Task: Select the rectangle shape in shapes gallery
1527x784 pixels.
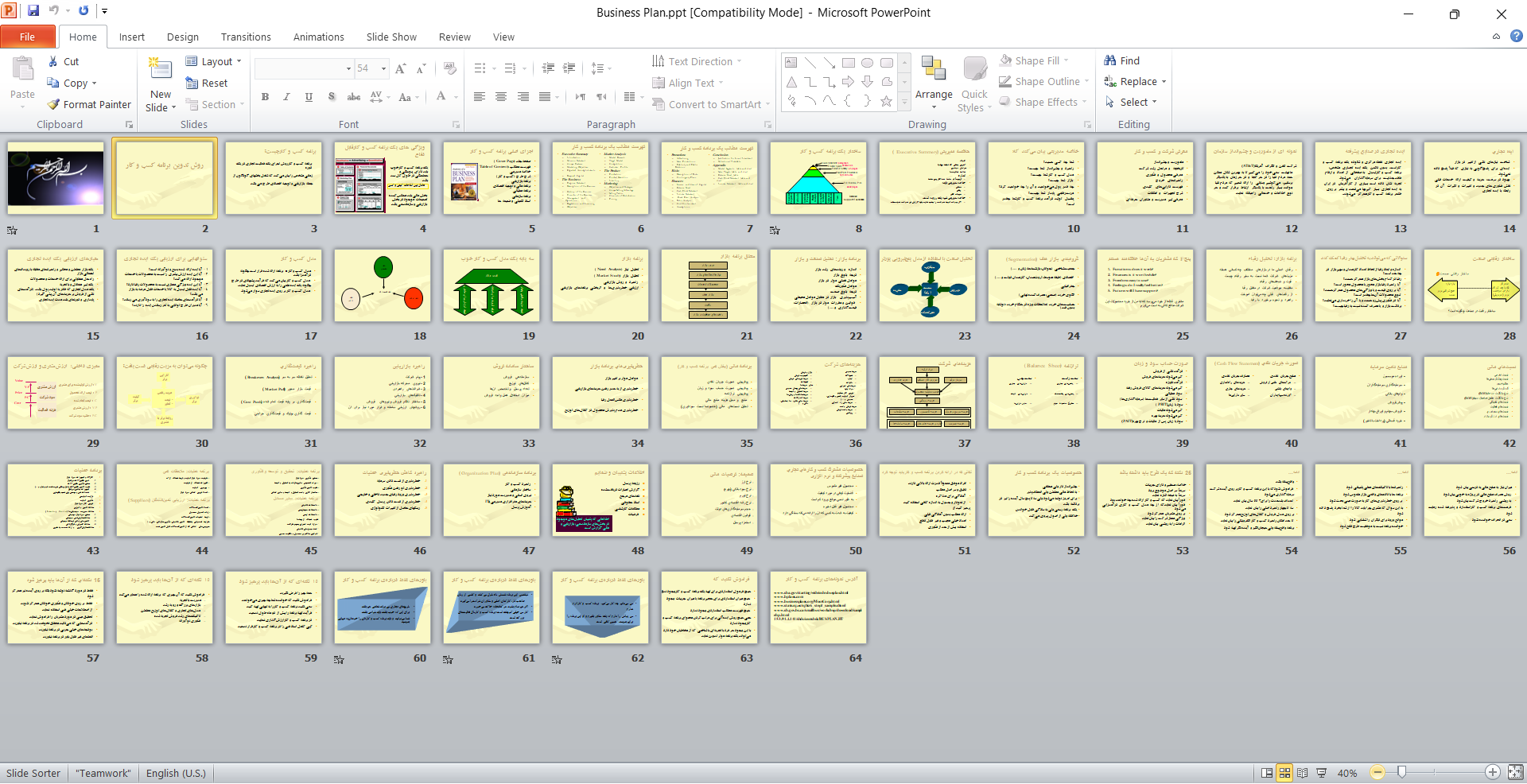Action: (x=849, y=62)
